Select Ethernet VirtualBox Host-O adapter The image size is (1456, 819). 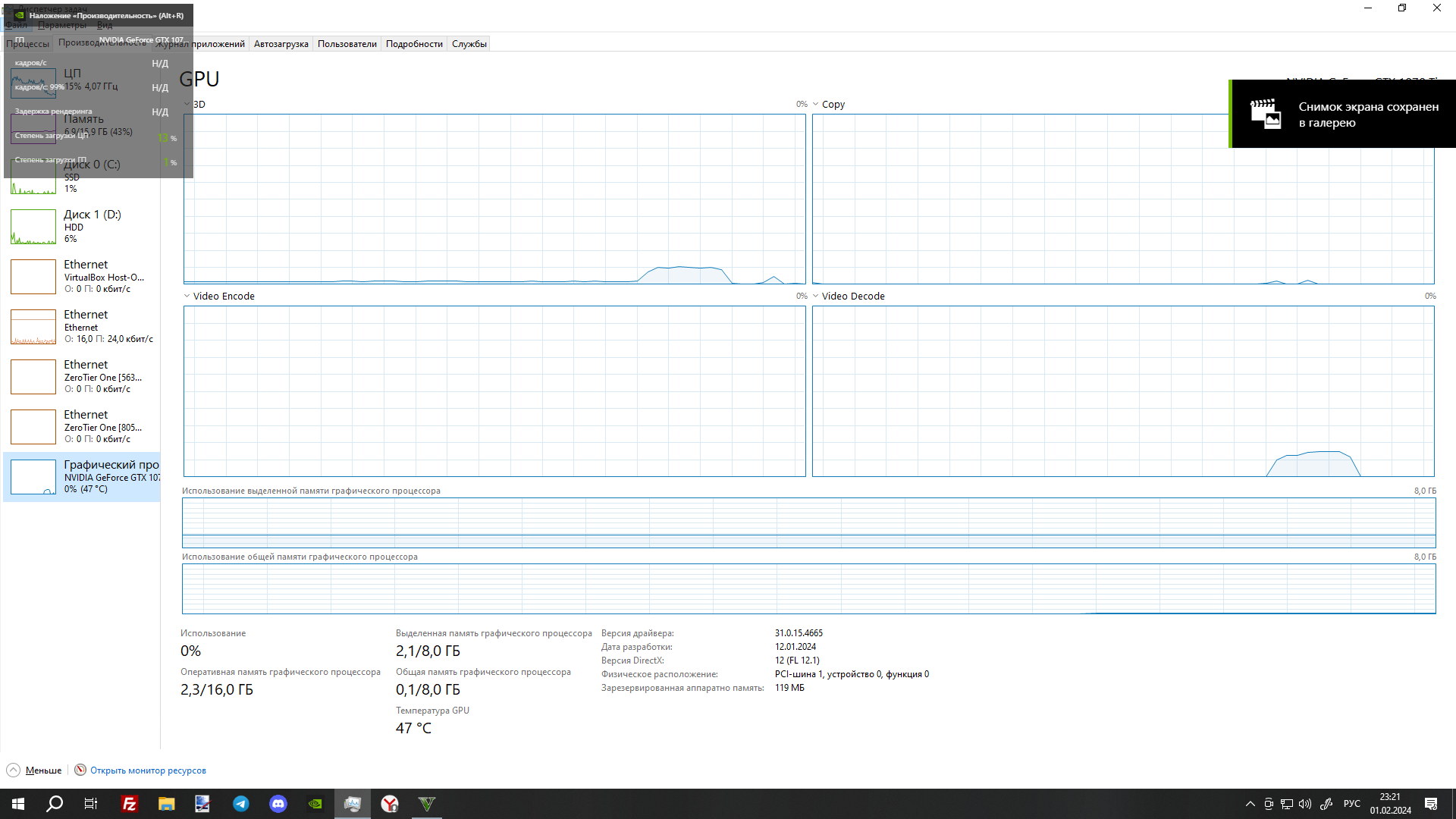pyautogui.click(x=82, y=276)
